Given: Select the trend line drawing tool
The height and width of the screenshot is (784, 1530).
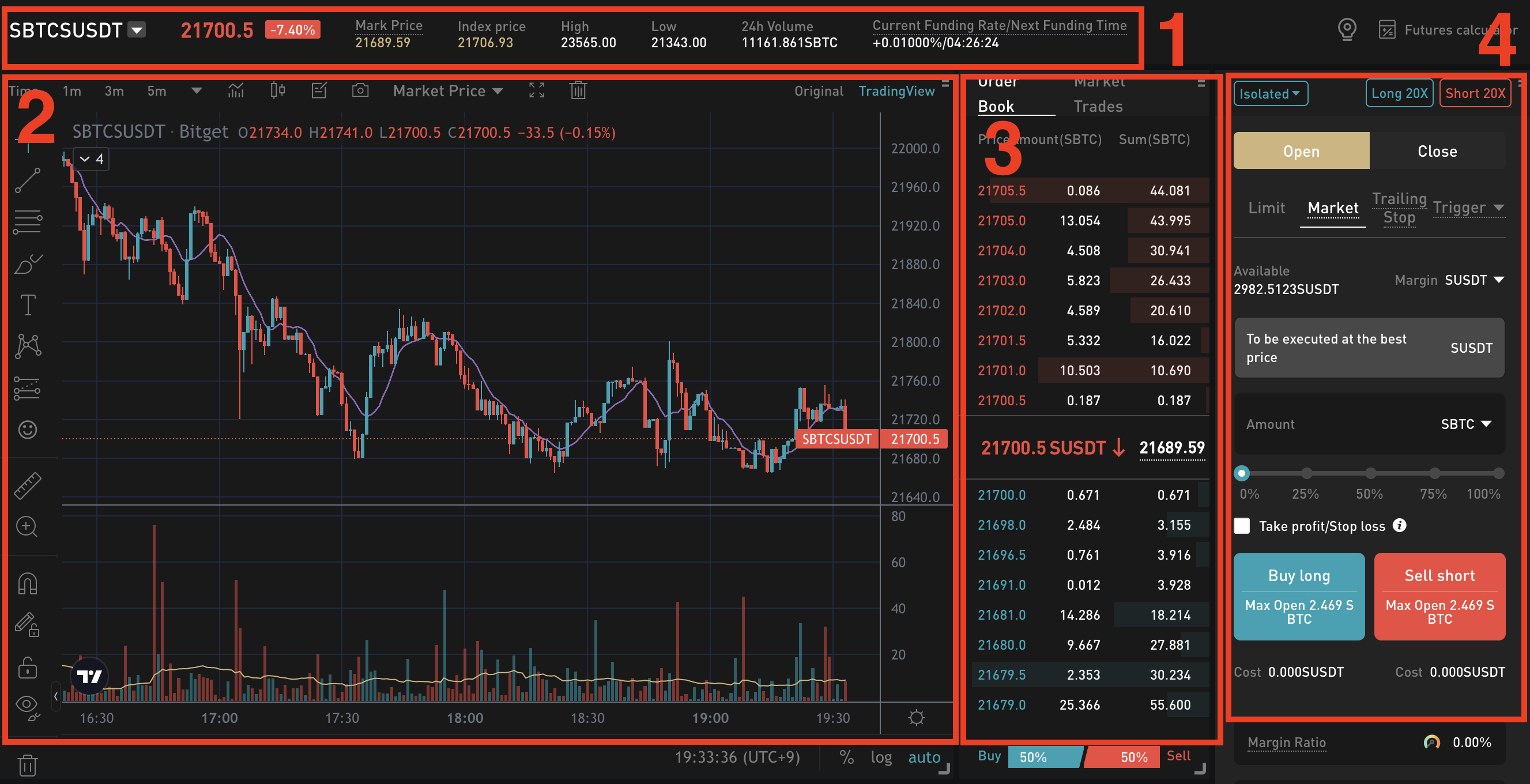Looking at the screenshot, I should coord(27,180).
